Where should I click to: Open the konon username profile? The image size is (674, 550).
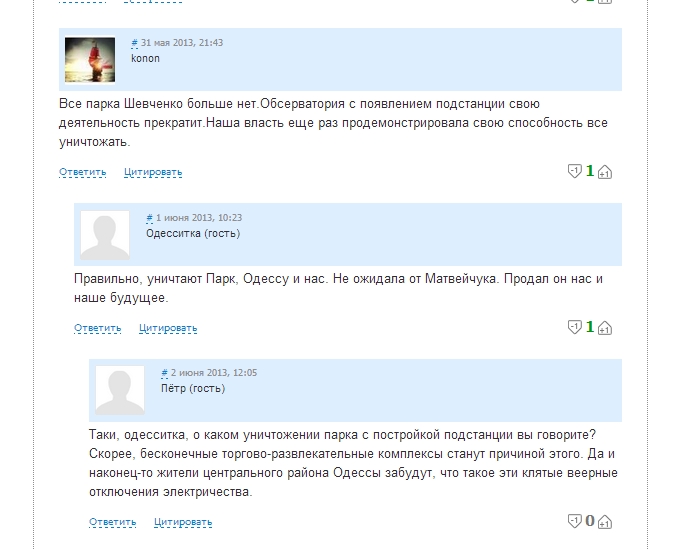[145, 58]
